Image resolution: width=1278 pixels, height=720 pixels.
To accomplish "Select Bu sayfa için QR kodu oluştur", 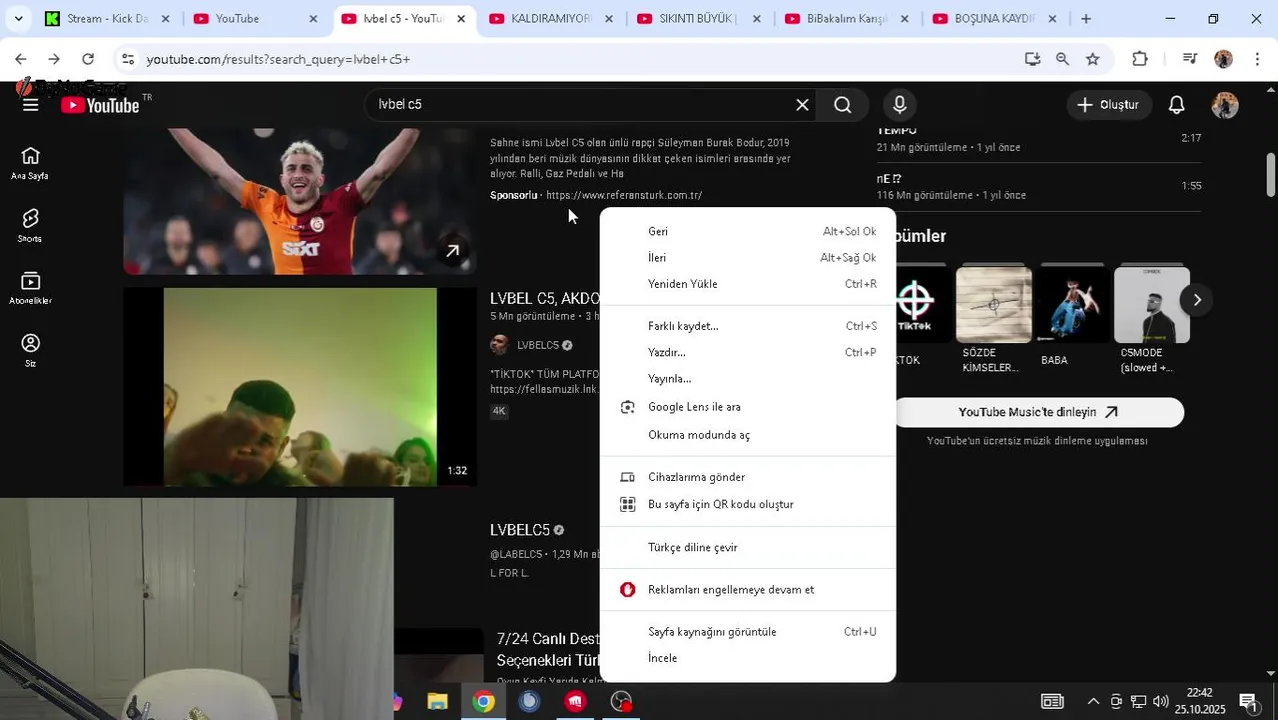I will click(748, 504).
